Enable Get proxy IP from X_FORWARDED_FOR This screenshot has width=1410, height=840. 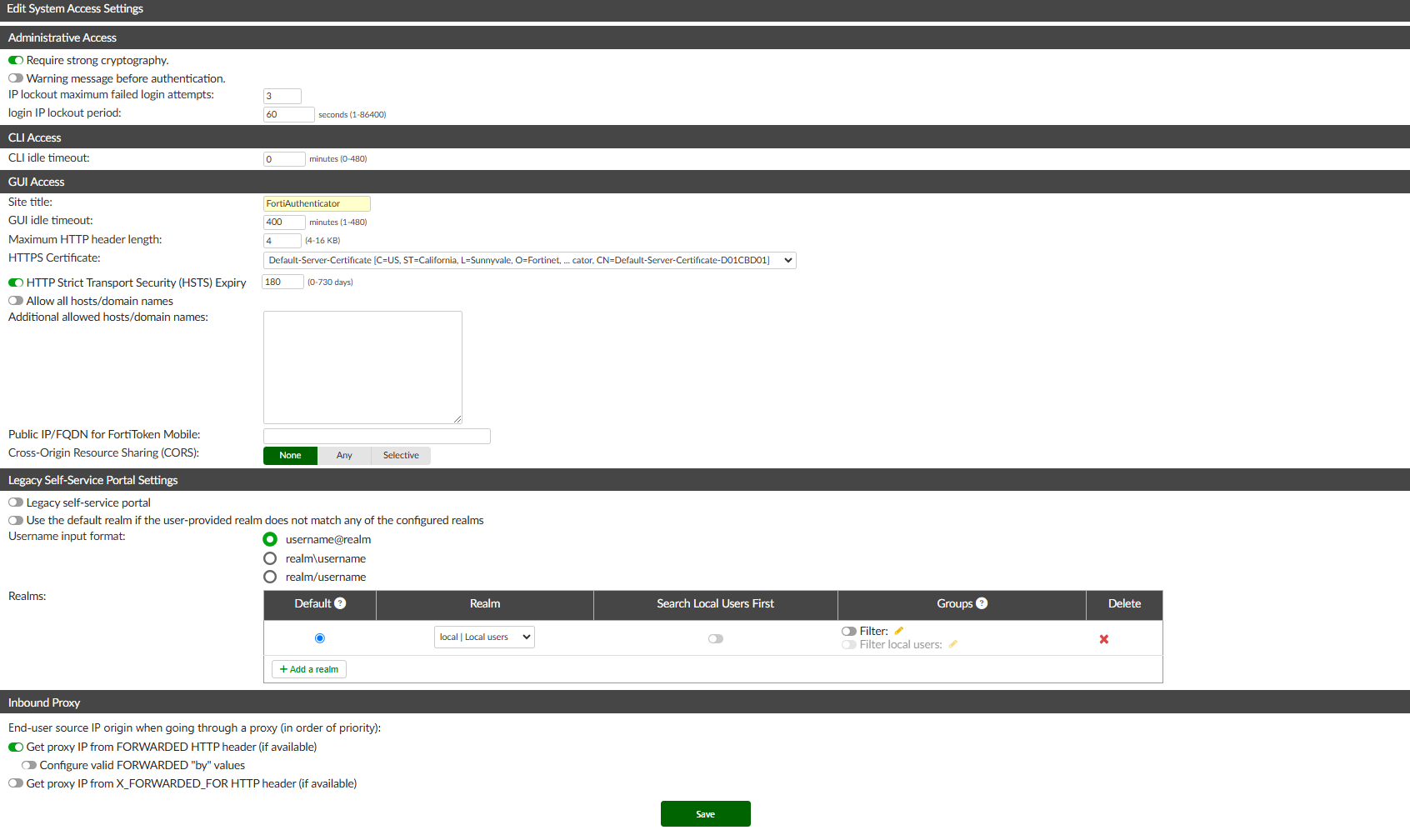pos(16,783)
